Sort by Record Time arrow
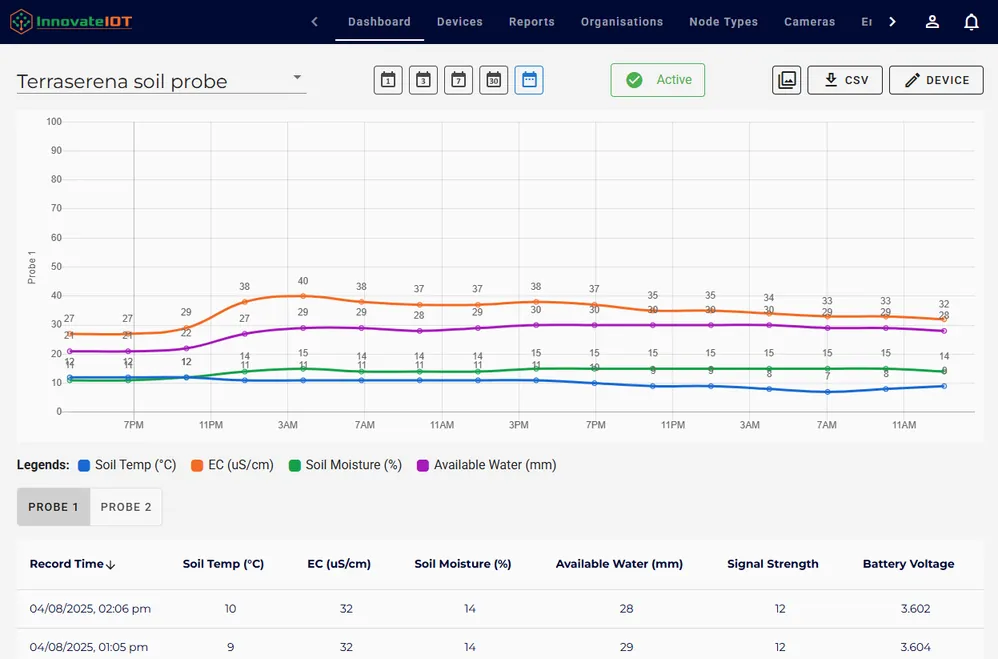The height and width of the screenshot is (659, 998). (111, 565)
